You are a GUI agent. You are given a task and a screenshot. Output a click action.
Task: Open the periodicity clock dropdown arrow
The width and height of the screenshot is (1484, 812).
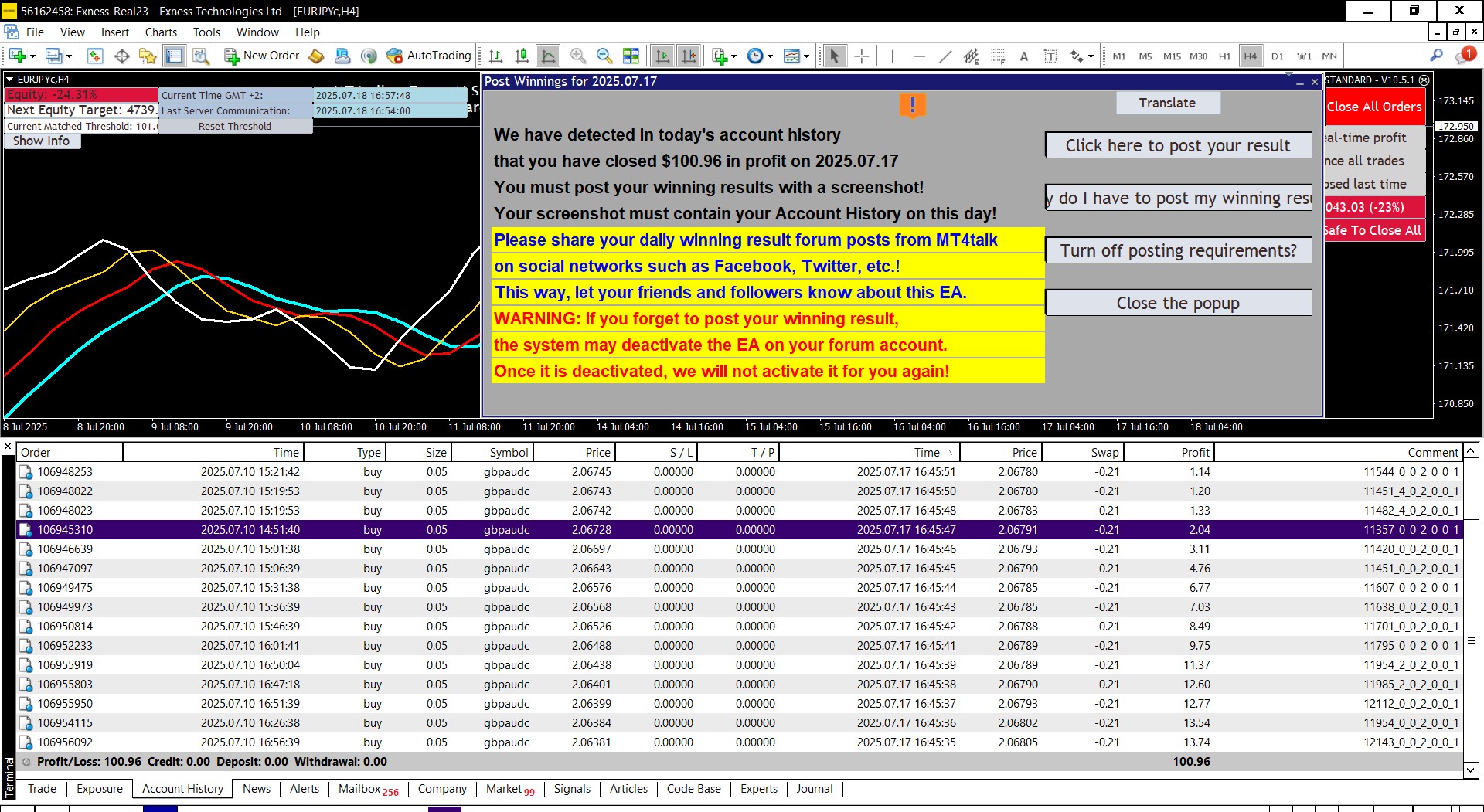770,56
